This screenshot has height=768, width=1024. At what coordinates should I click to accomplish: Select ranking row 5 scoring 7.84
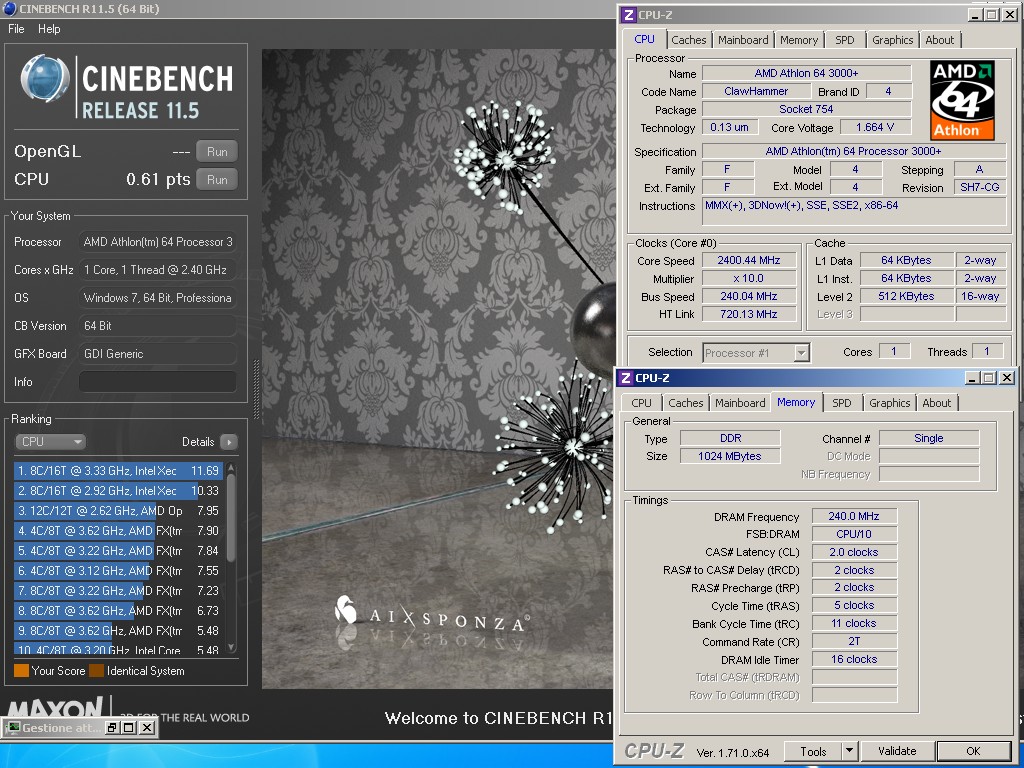tap(118, 551)
